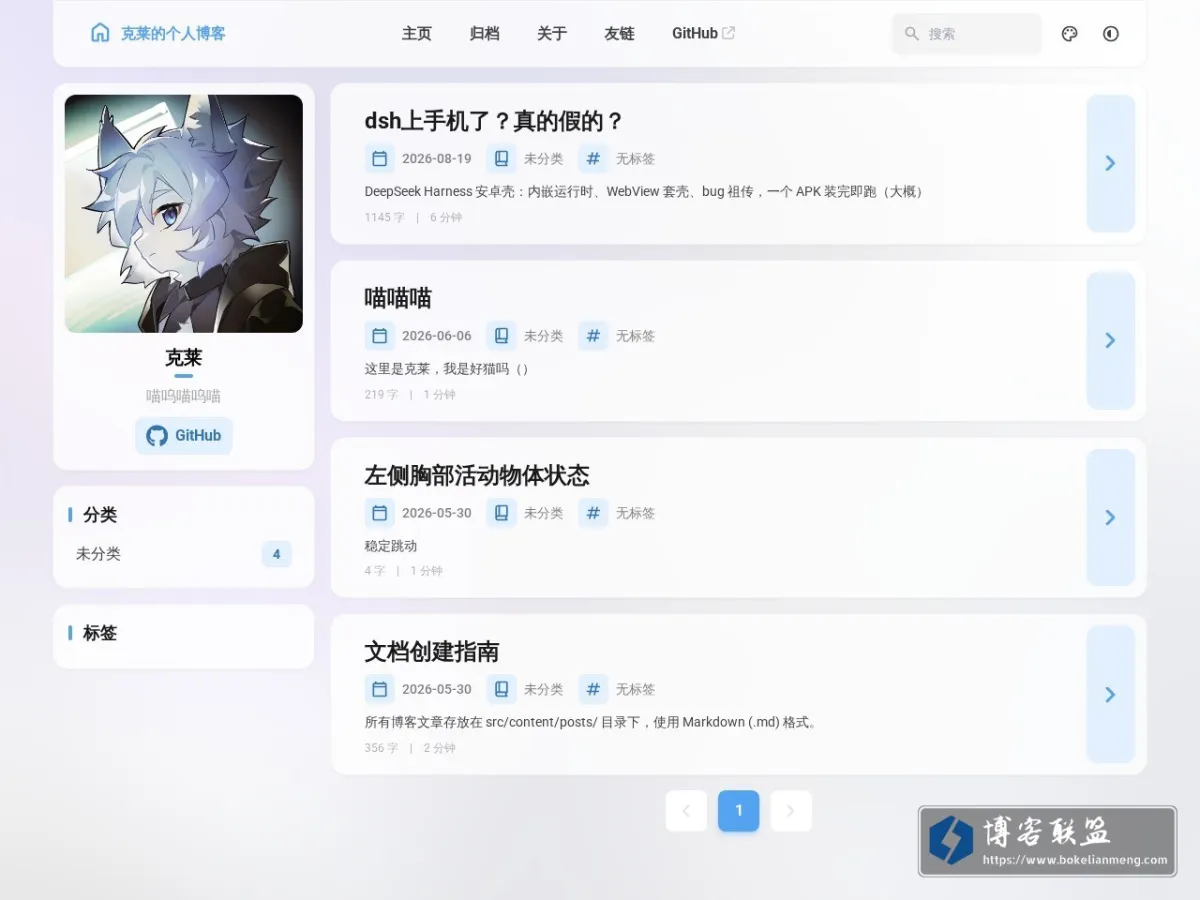
Task: Click the category count badge 4
Action: (277, 554)
